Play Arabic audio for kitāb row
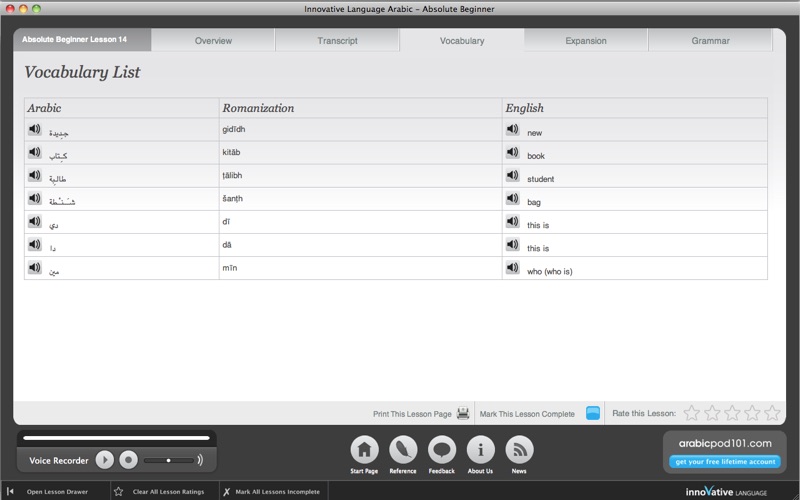 [35, 152]
